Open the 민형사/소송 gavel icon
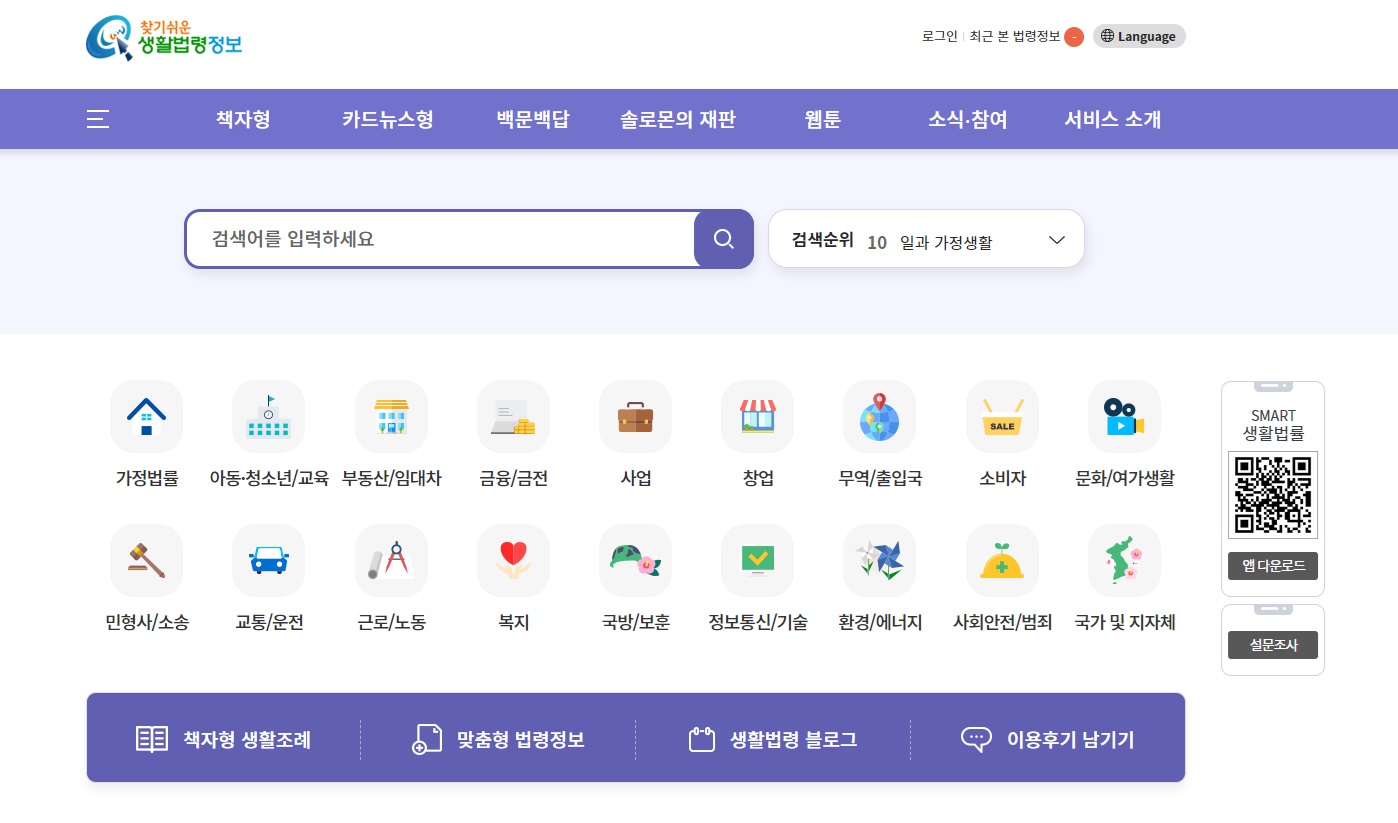 click(x=146, y=561)
